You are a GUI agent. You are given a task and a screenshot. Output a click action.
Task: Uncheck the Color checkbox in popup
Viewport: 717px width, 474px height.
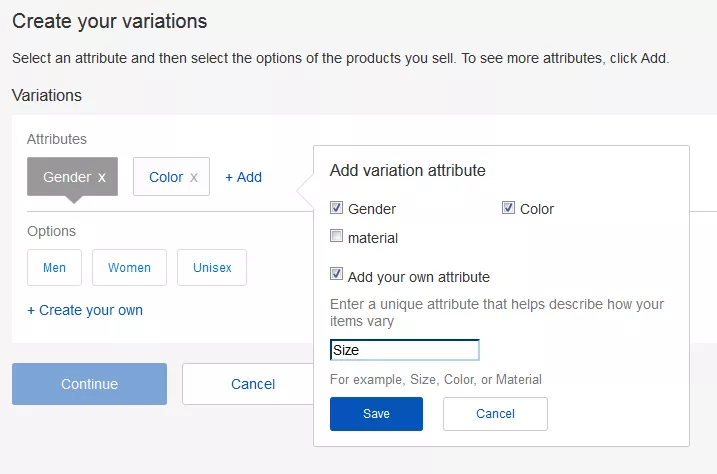coord(508,208)
